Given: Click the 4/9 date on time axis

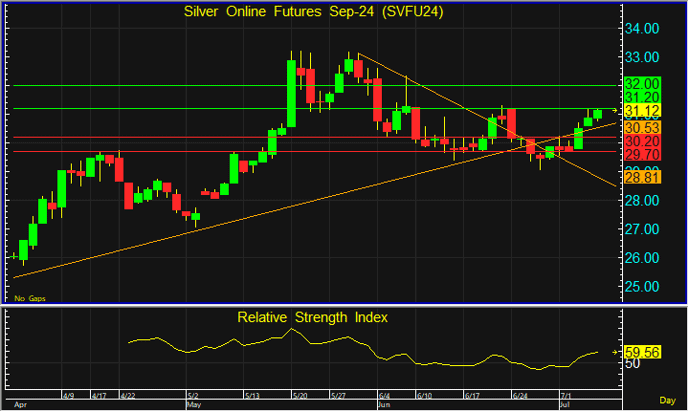Looking at the screenshot, I should coord(68,396).
